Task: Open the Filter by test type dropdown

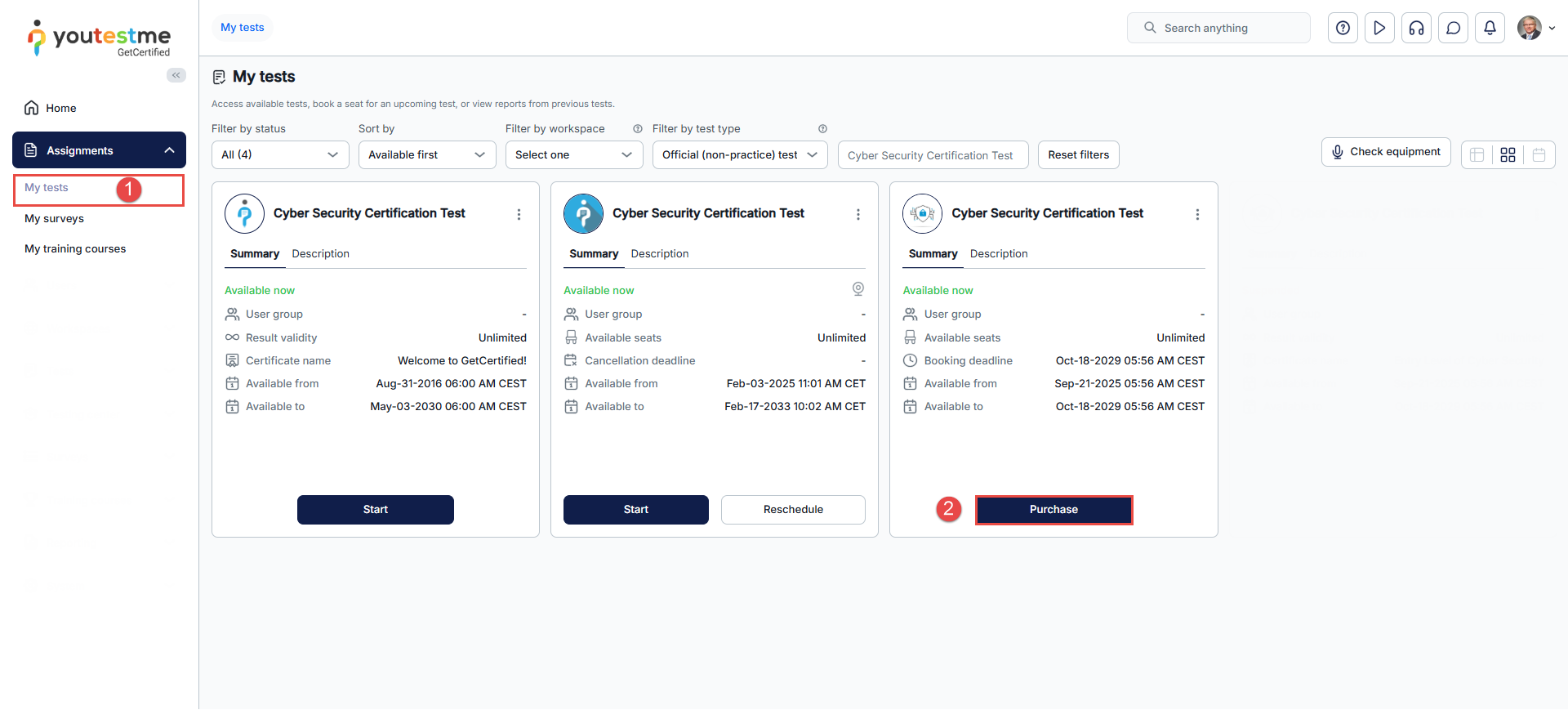Action: [x=739, y=154]
